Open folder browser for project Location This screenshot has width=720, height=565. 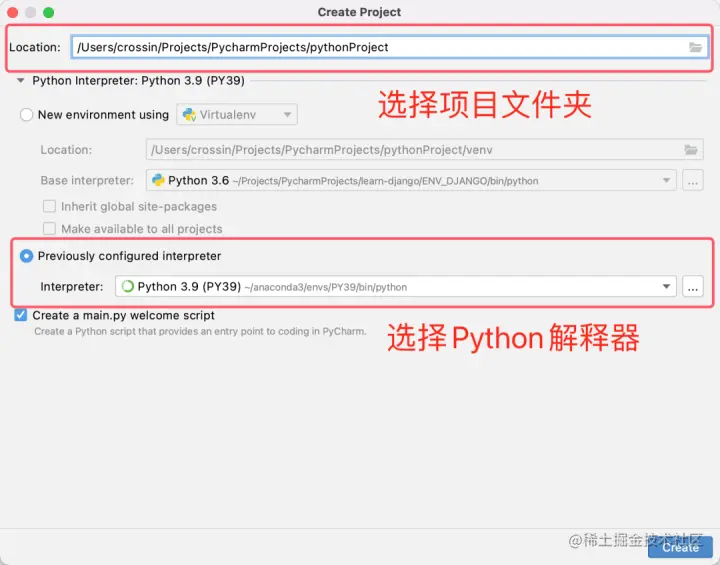(x=695, y=47)
